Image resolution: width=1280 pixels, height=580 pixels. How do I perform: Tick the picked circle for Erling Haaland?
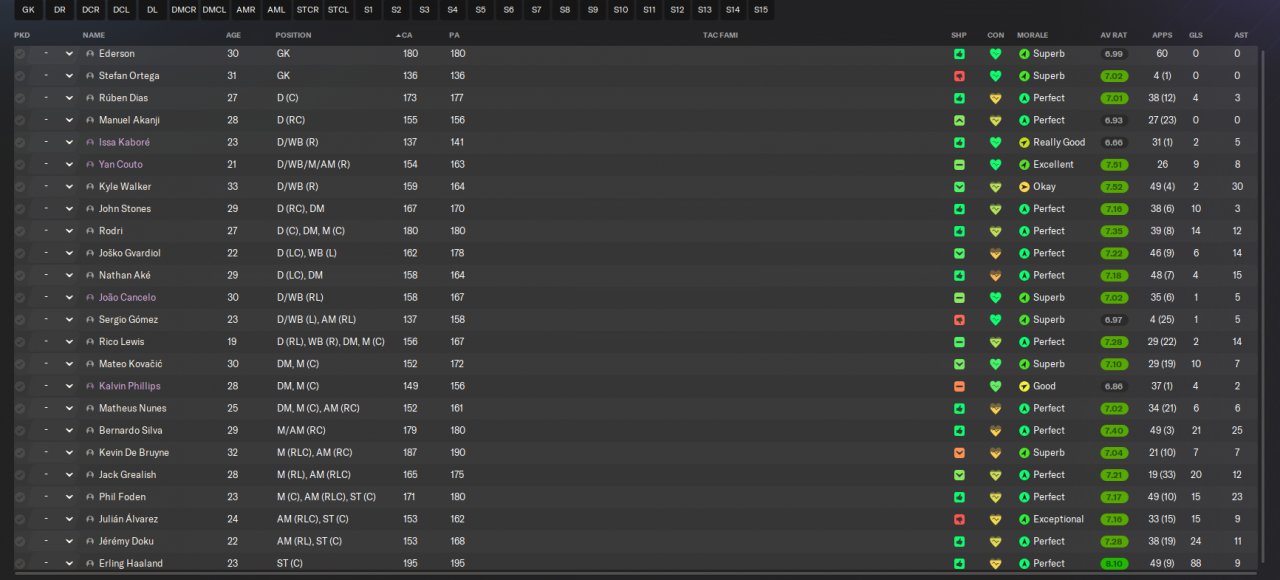click(x=20, y=564)
